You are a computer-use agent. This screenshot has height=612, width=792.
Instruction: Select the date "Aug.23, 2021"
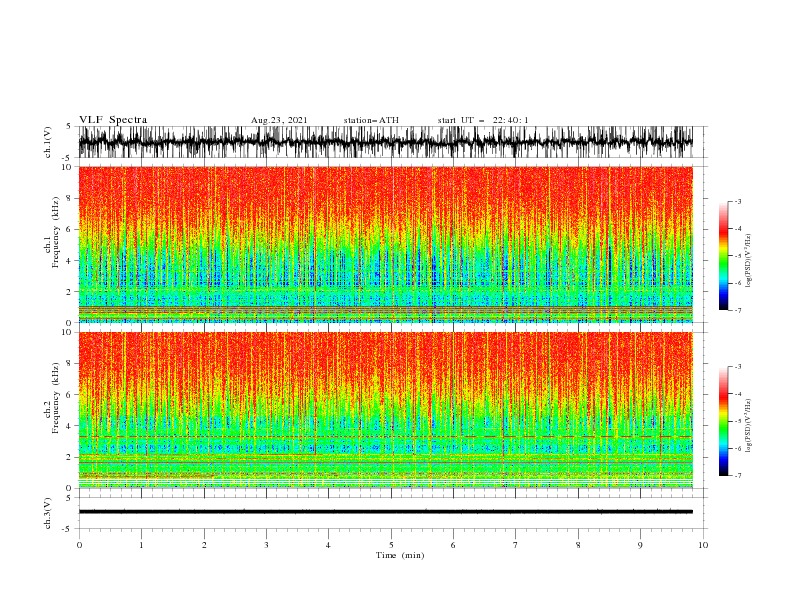point(279,120)
